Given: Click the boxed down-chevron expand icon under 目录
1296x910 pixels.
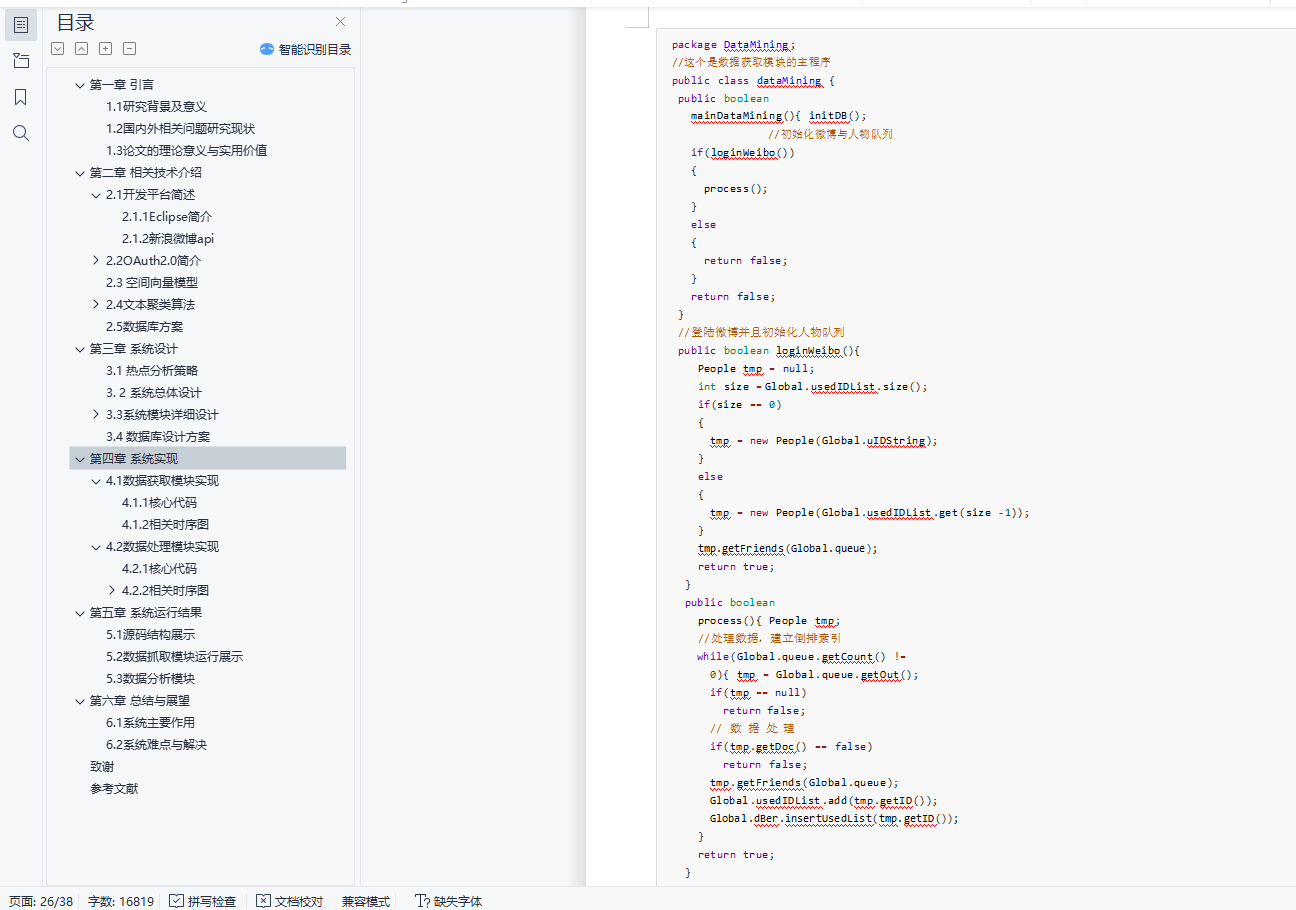Looking at the screenshot, I should pyautogui.click(x=57, y=49).
